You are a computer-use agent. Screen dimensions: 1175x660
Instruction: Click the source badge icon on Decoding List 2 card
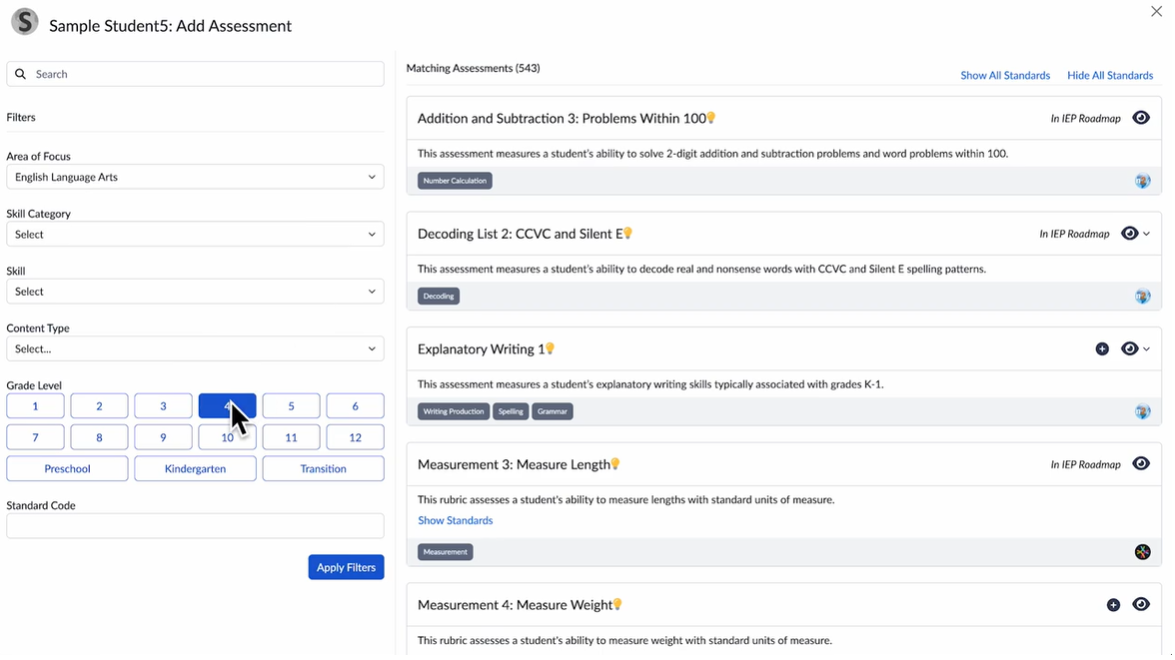1142,296
